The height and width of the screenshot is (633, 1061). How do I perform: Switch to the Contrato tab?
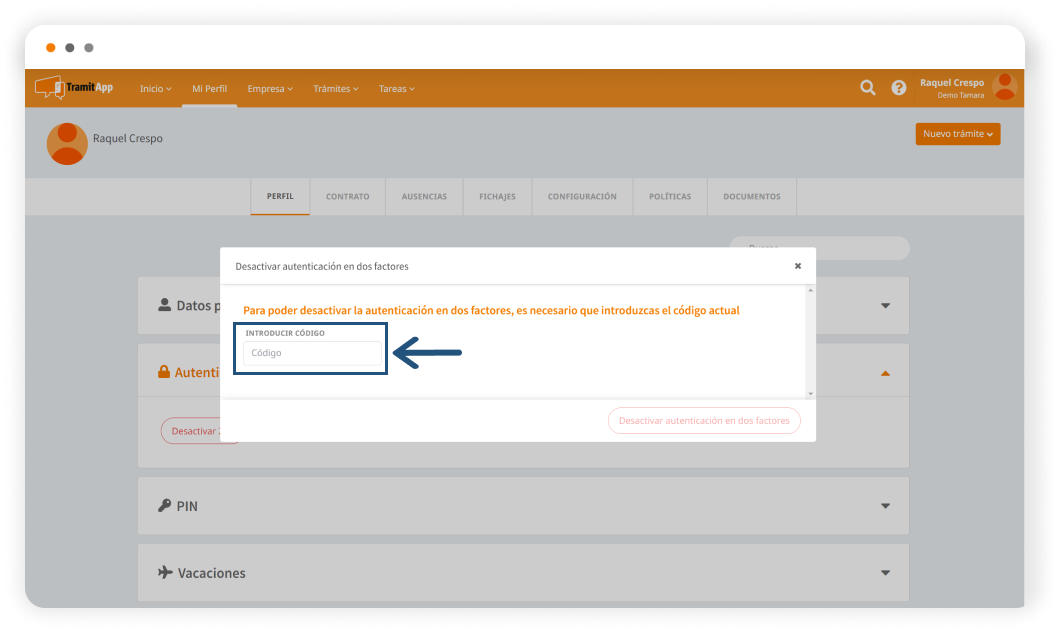347,197
